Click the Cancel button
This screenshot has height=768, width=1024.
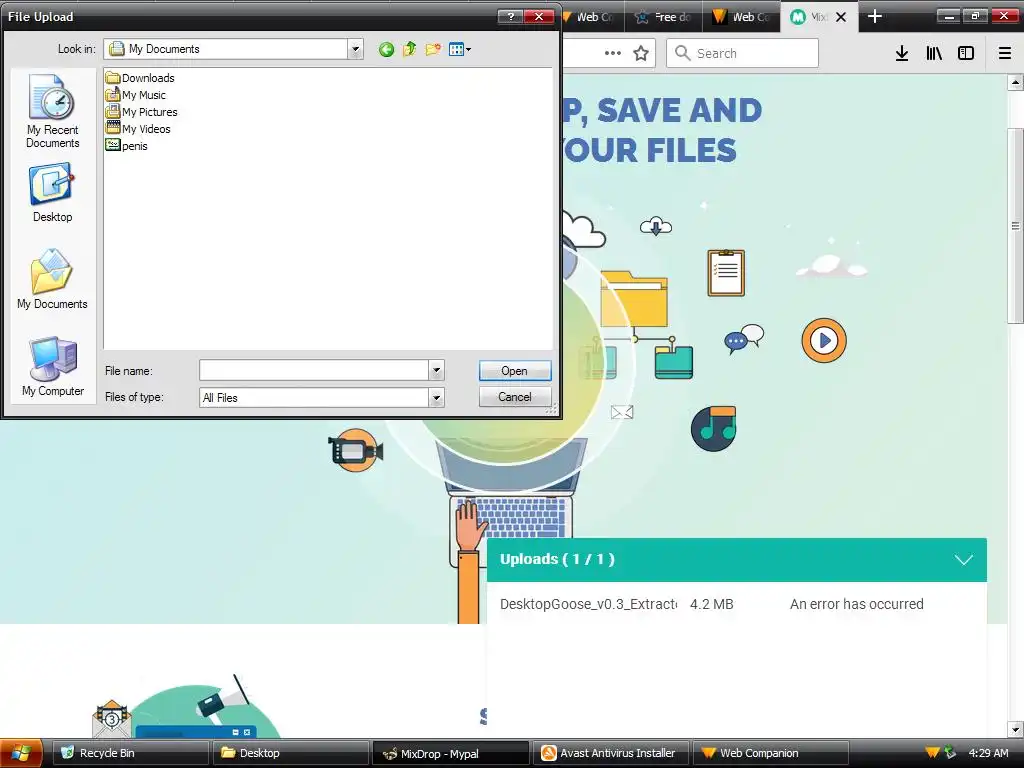click(515, 397)
